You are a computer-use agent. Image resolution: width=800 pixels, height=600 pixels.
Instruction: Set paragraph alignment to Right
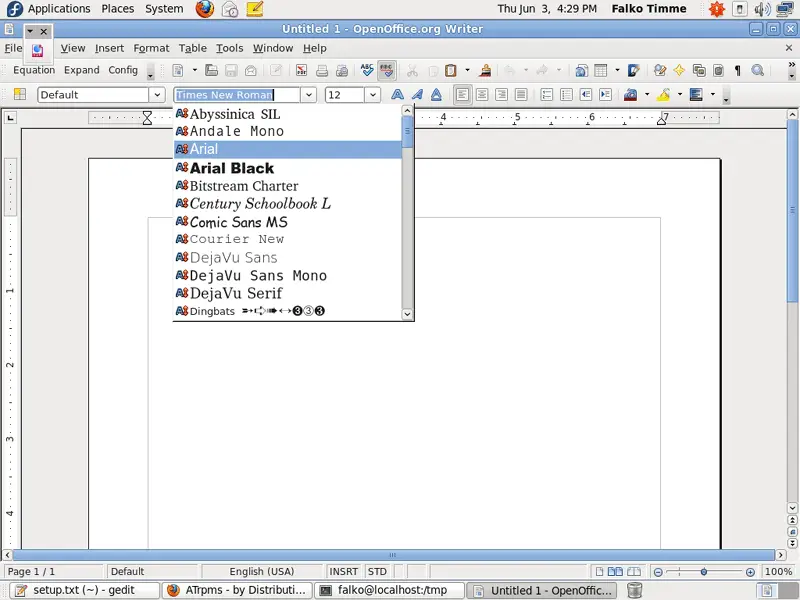point(502,95)
